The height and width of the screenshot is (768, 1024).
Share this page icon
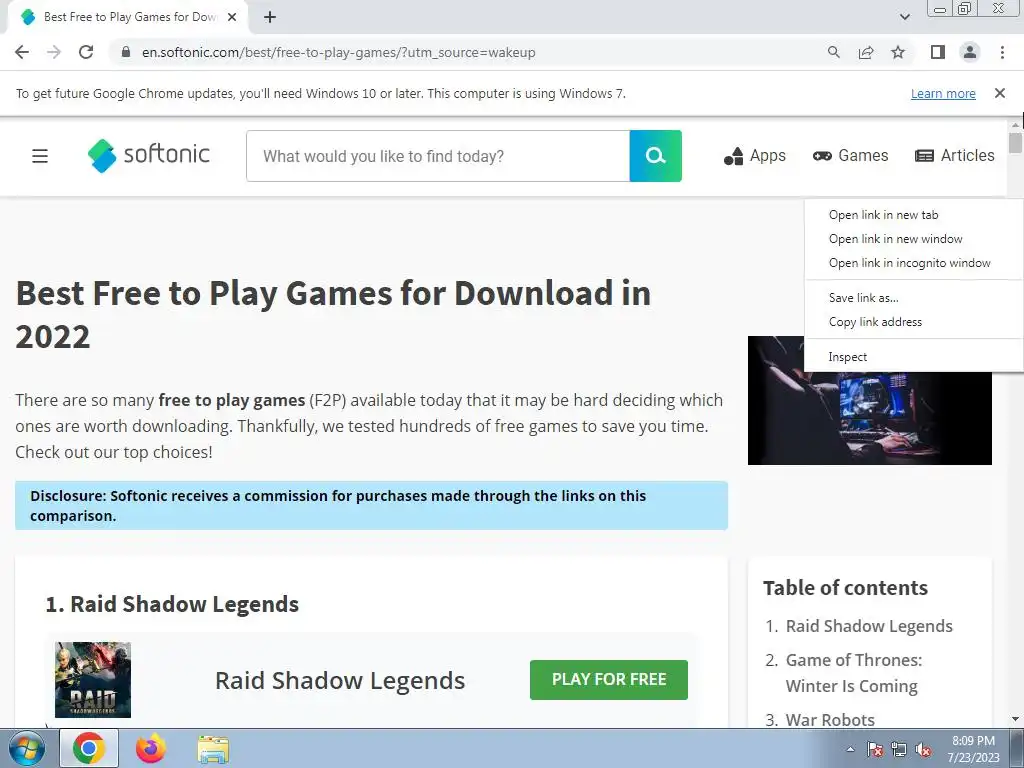point(866,52)
